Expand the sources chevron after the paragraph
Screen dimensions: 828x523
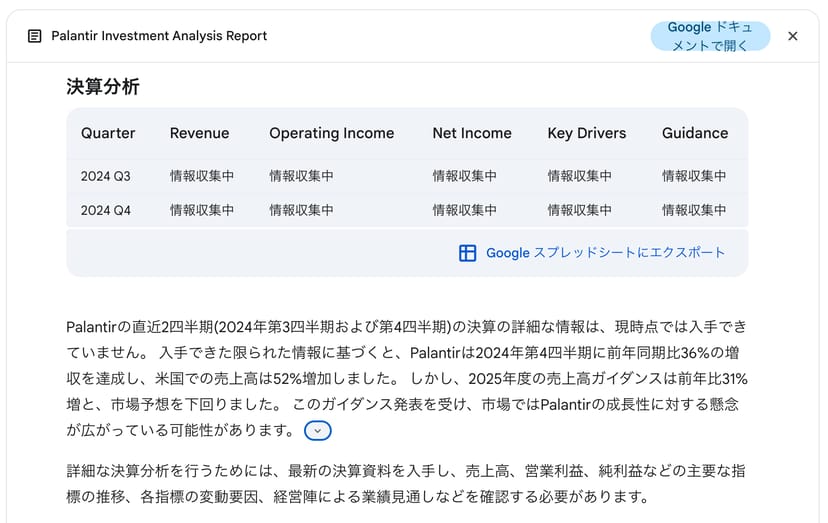pos(317,431)
